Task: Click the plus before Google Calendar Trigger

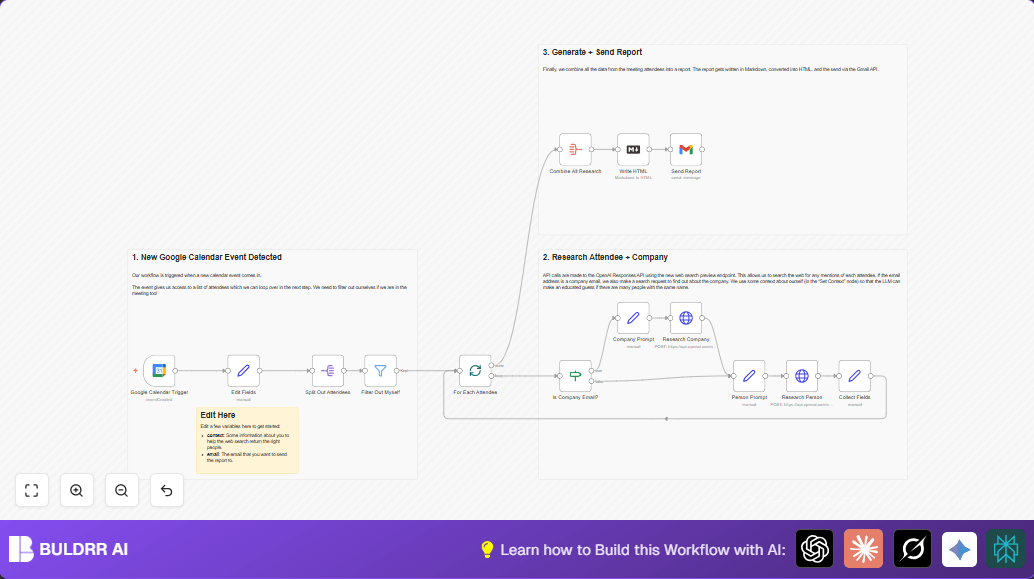Action: pyautogui.click(x=135, y=371)
